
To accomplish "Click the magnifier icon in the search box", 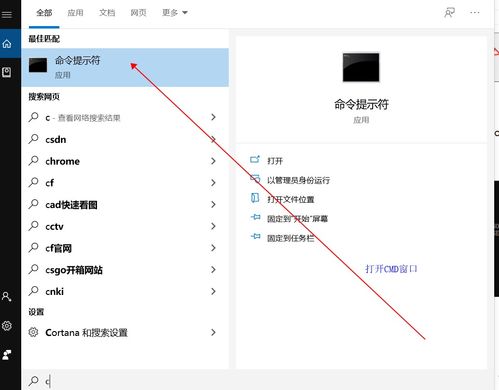I will [33, 381].
